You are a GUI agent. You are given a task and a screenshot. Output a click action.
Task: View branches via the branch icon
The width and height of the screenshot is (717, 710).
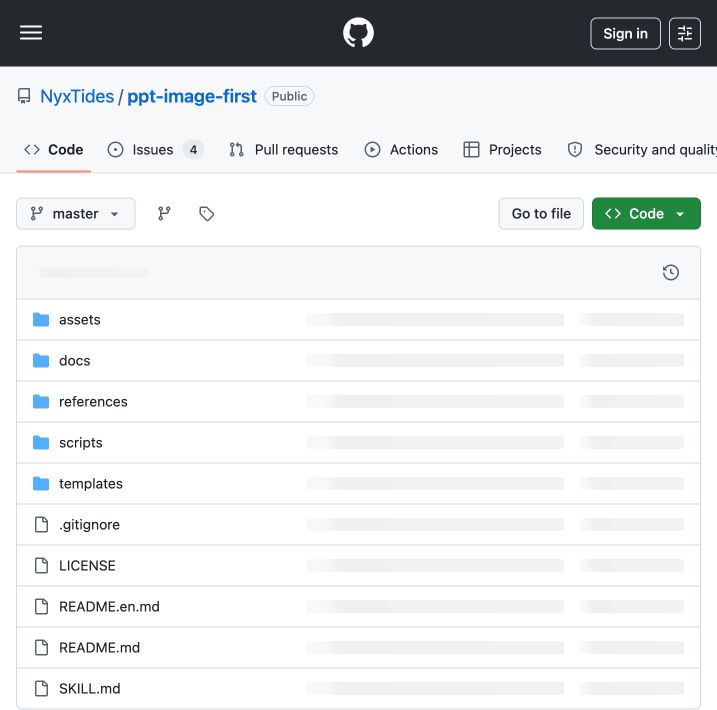164,214
